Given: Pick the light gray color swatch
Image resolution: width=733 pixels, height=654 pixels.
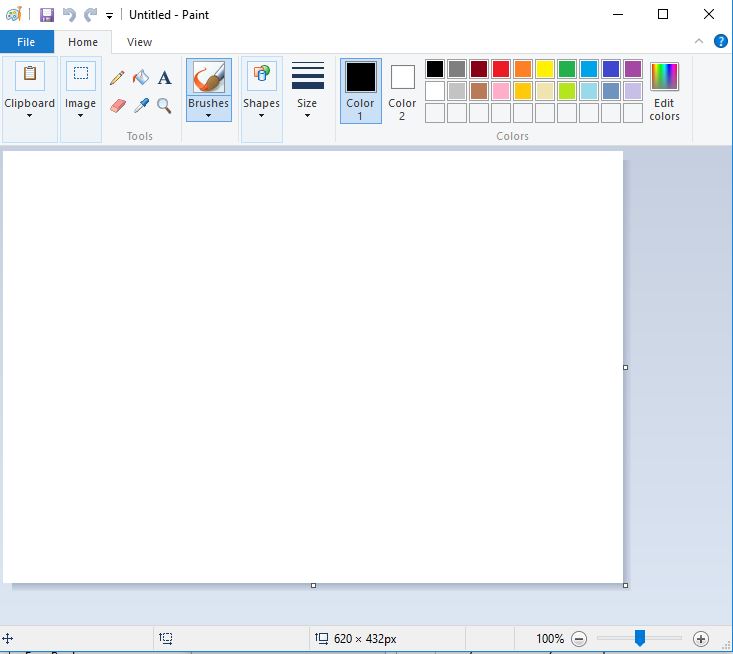Looking at the screenshot, I should 457,91.
